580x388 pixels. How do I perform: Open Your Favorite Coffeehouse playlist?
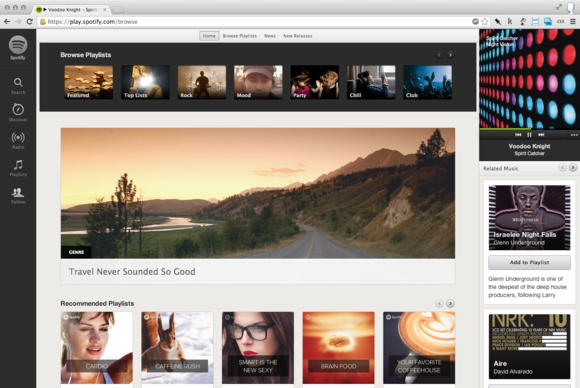pyautogui.click(x=419, y=348)
